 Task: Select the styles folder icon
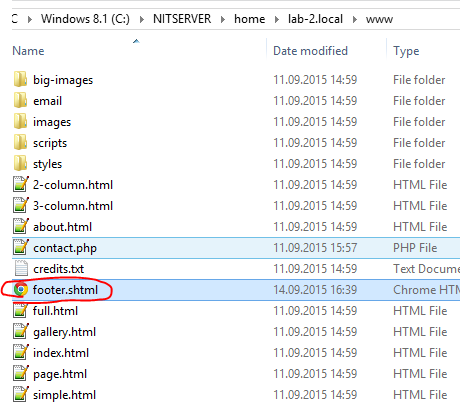tap(20, 164)
